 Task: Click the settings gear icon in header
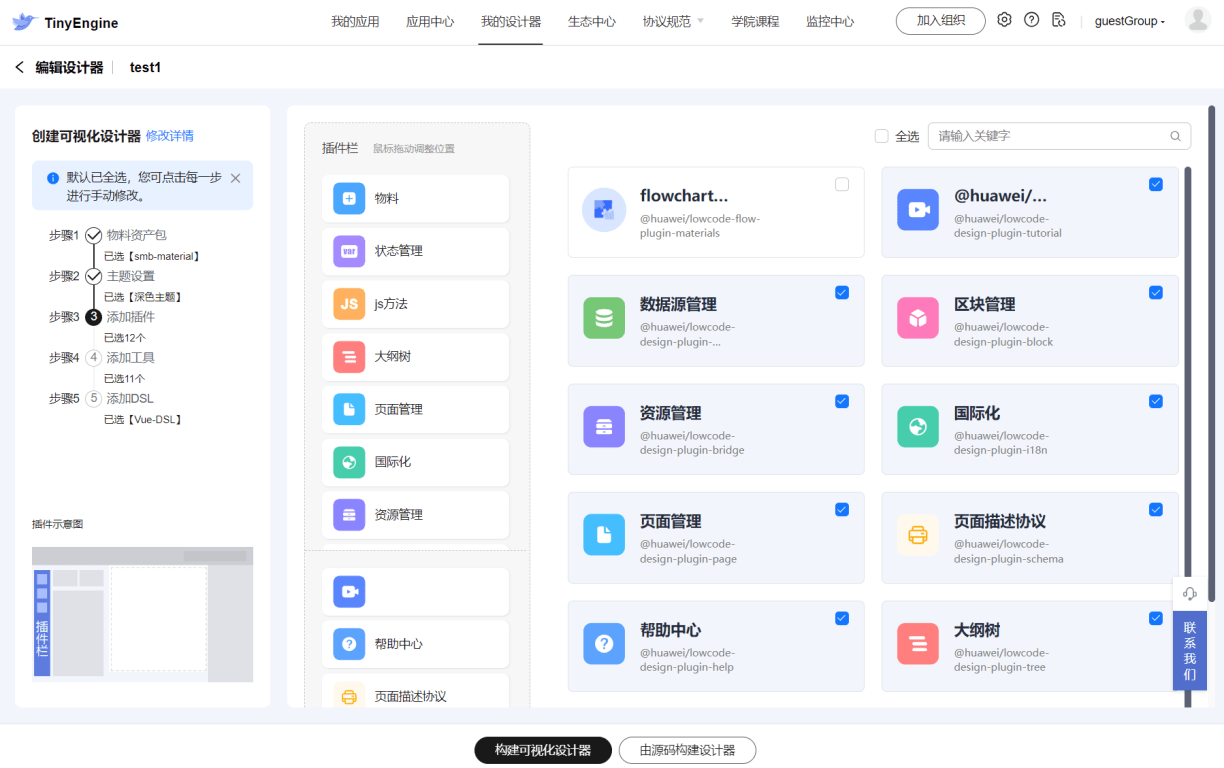coord(1005,20)
